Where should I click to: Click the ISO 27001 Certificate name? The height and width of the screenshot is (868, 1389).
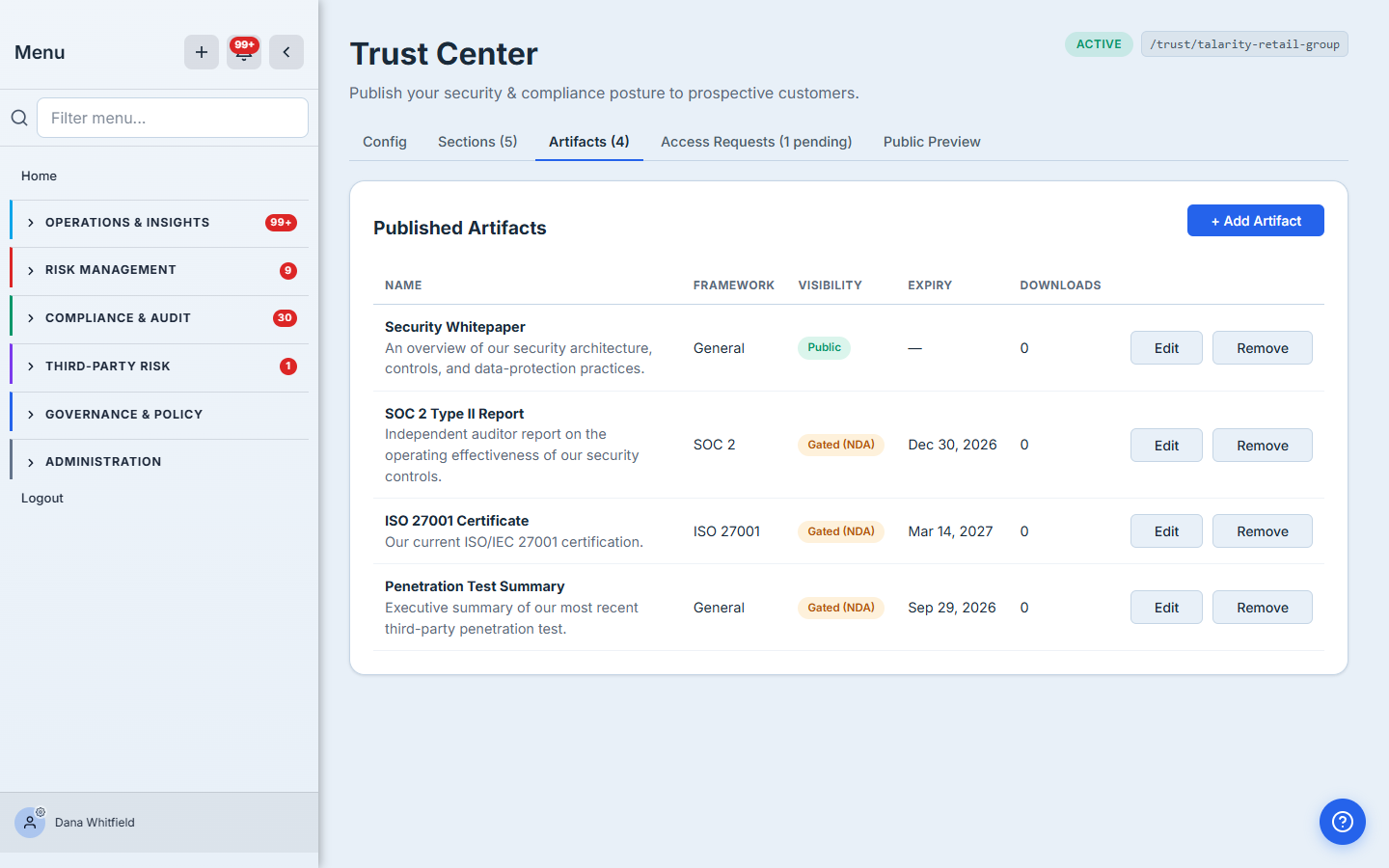[457, 521]
